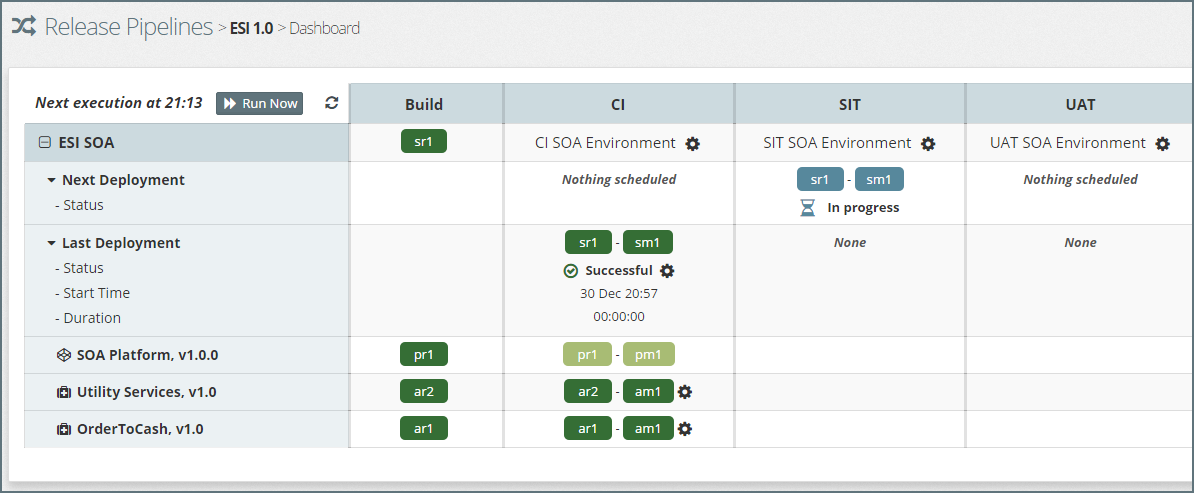Select the OrderToCash, v1.0 row label
Screen dimensions: 1194x493
point(139,429)
